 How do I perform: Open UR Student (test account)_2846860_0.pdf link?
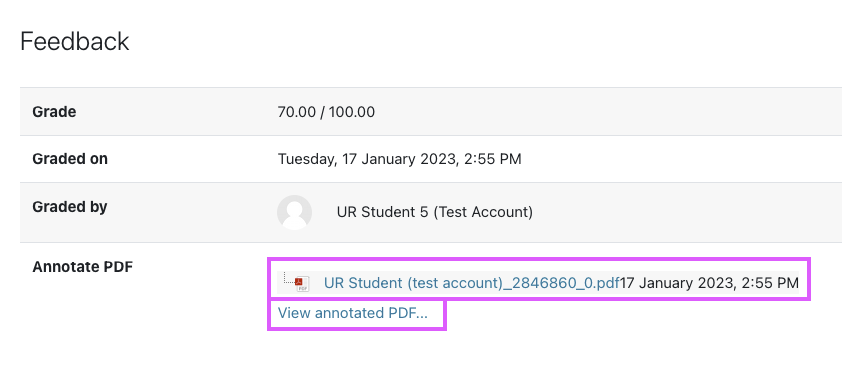(x=471, y=283)
